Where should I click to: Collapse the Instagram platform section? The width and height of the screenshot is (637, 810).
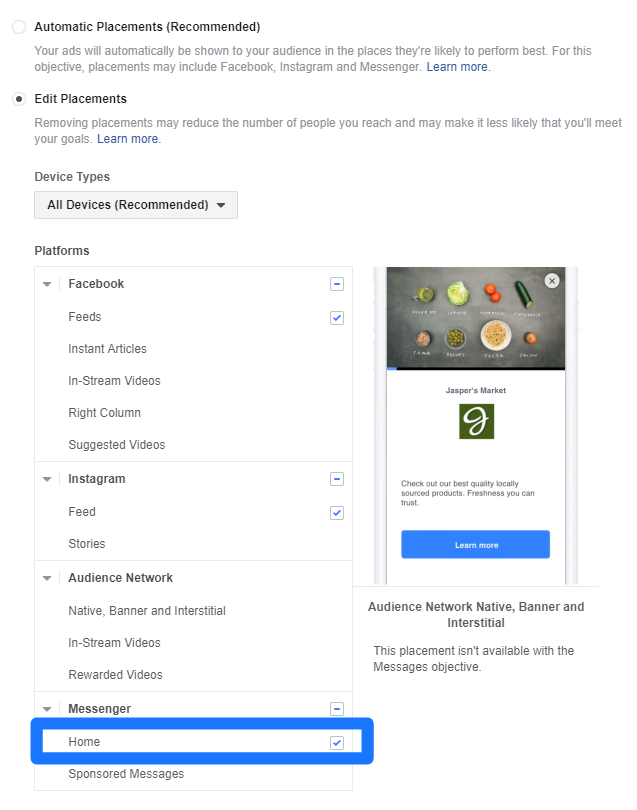(47, 479)
